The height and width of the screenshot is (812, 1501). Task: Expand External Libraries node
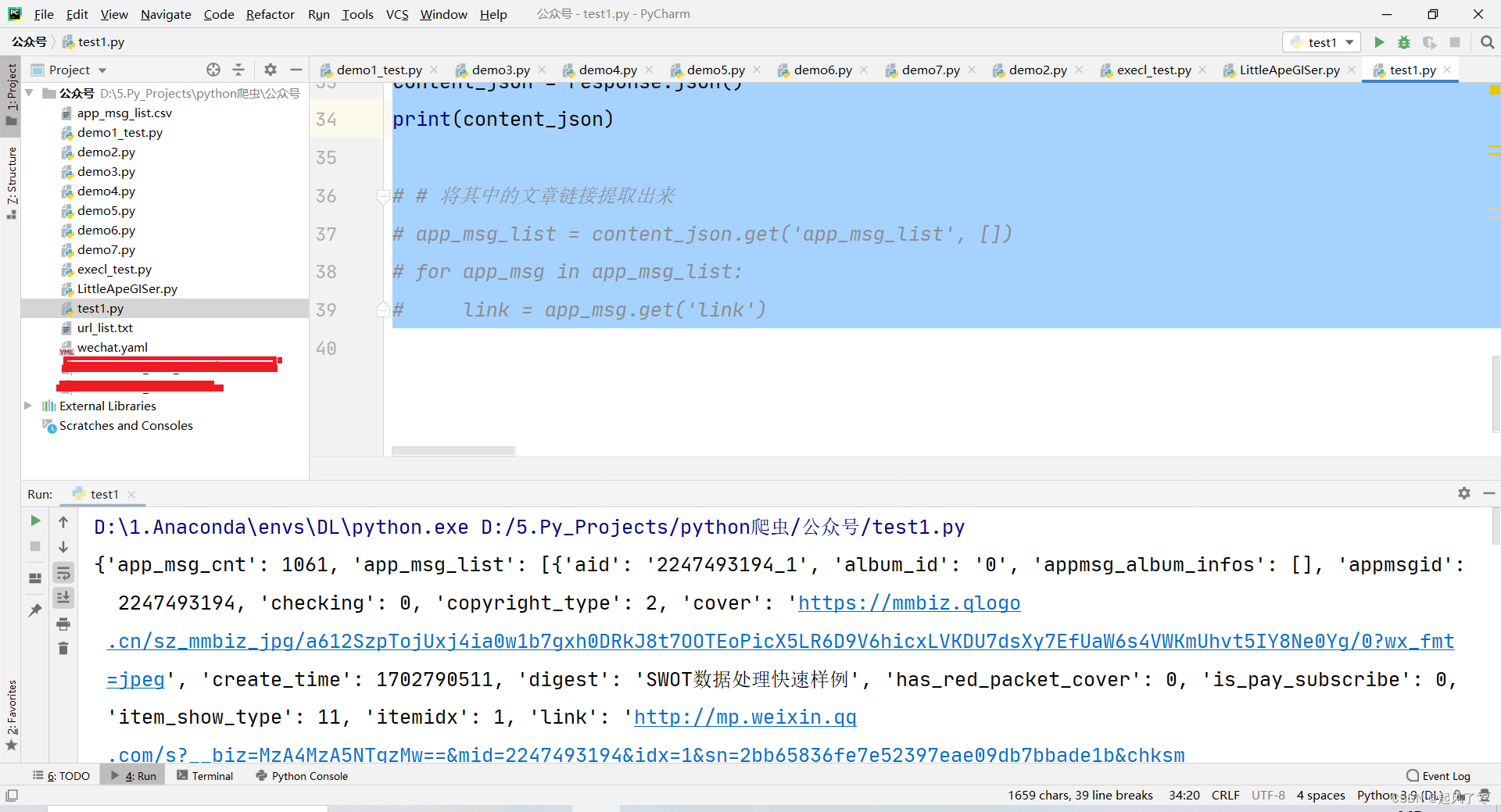click(x=28, y=406)
